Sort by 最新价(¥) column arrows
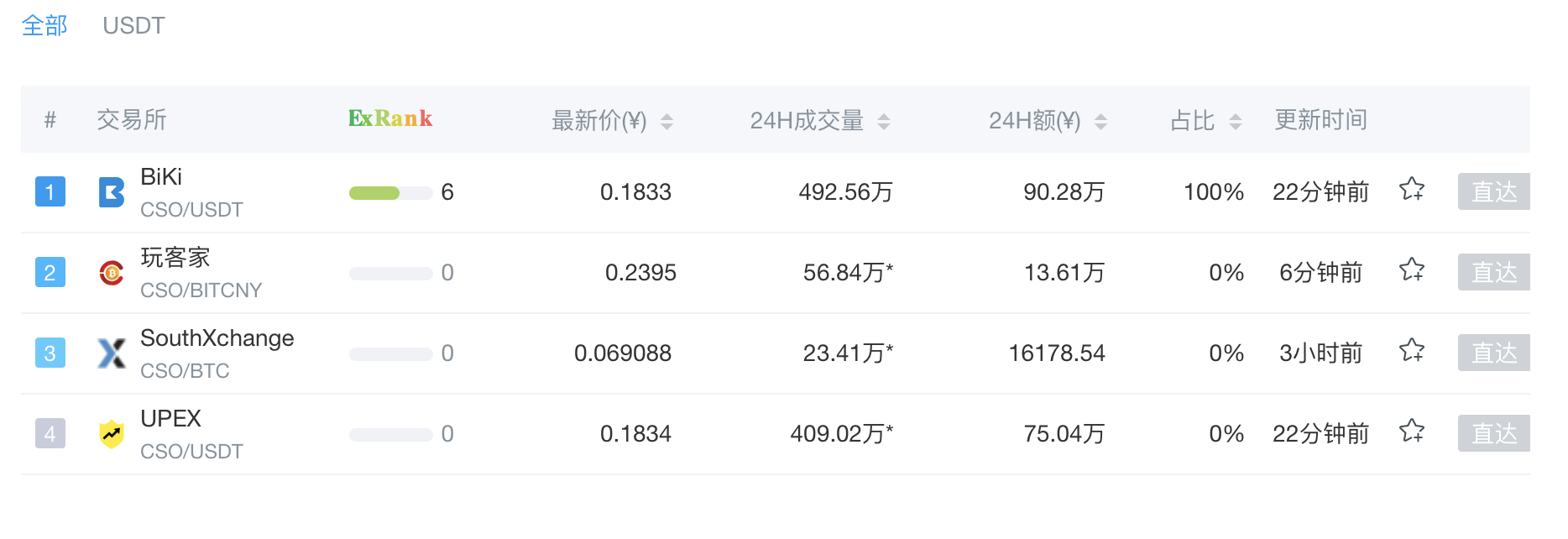 click(x=666, y=122)
